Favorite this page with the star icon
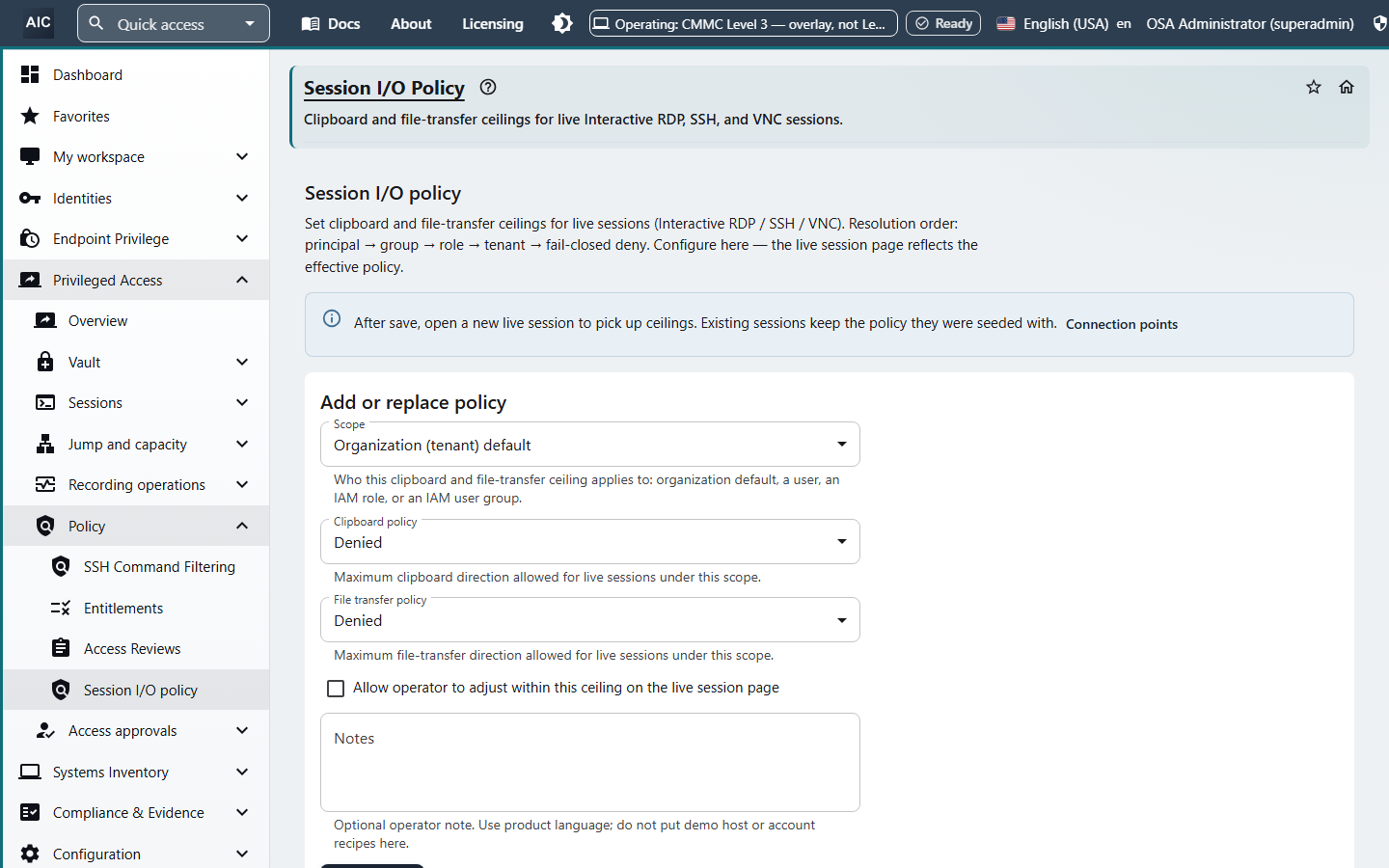 (x=1314, y=87)
